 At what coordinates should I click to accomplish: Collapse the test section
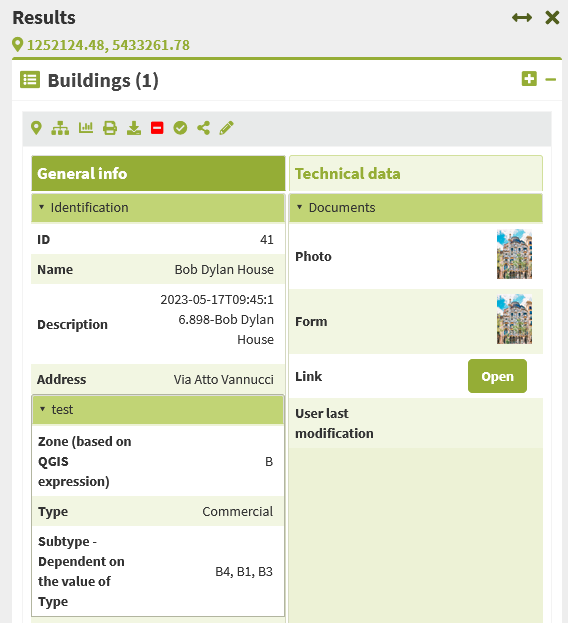pos(158,410)
